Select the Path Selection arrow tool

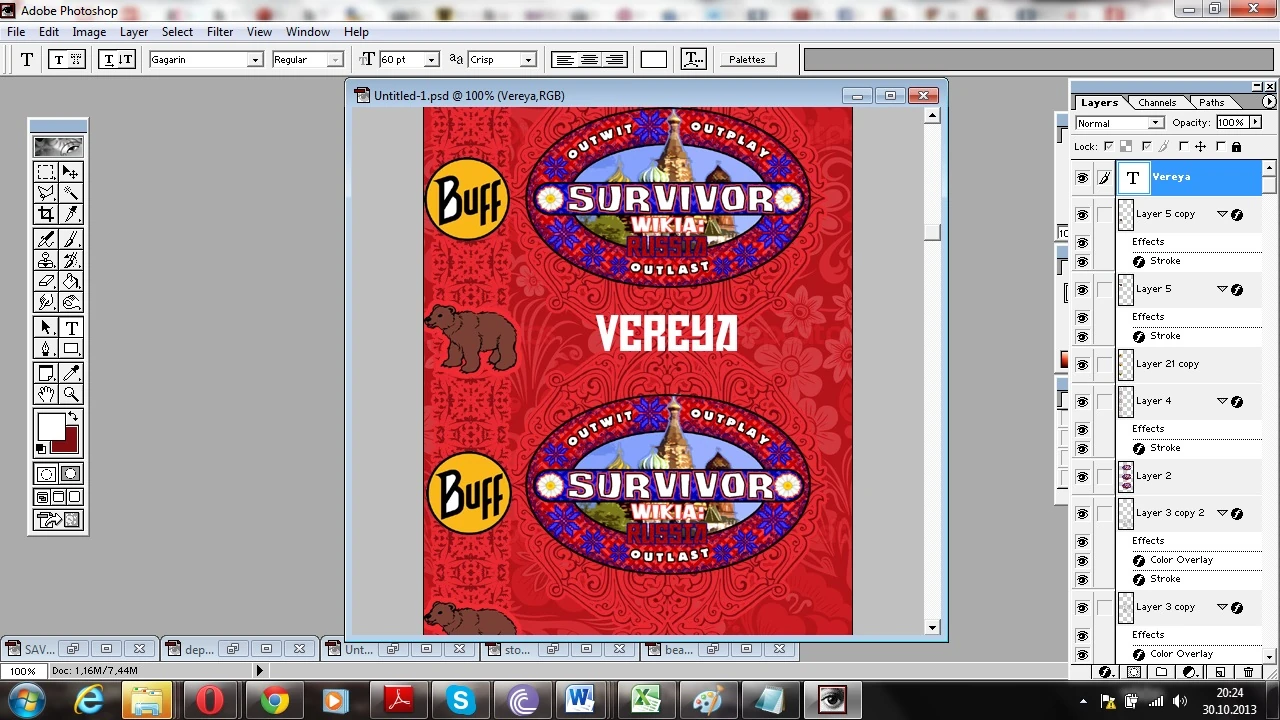point(46,328)
